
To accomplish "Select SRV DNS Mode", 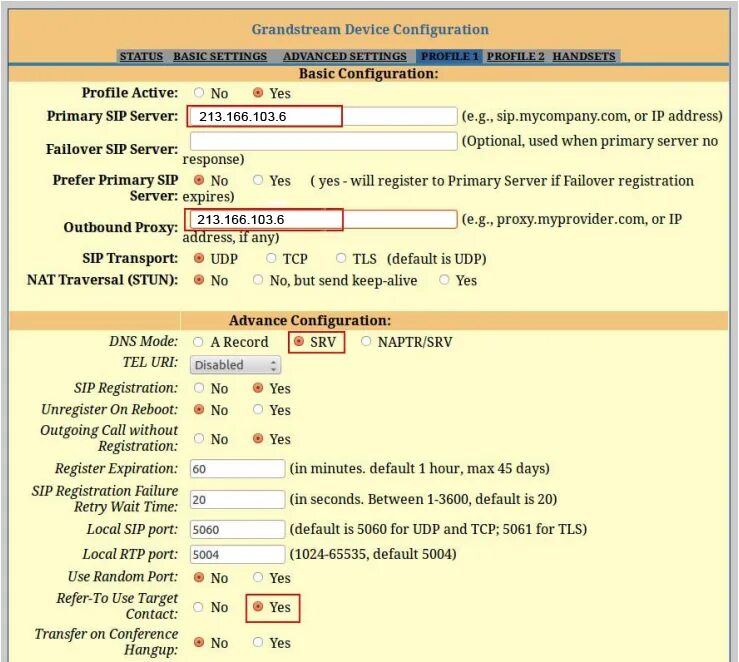I will tap(299, 341).
